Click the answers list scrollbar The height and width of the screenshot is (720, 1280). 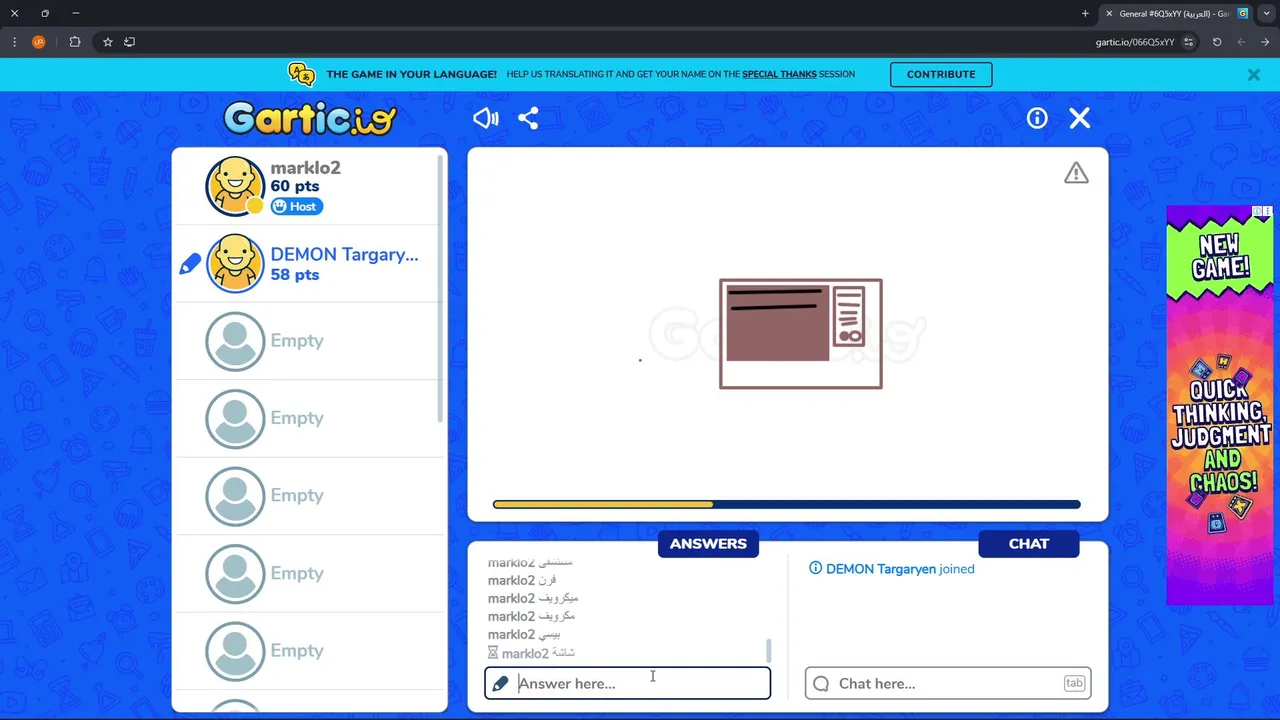(769, 650)
